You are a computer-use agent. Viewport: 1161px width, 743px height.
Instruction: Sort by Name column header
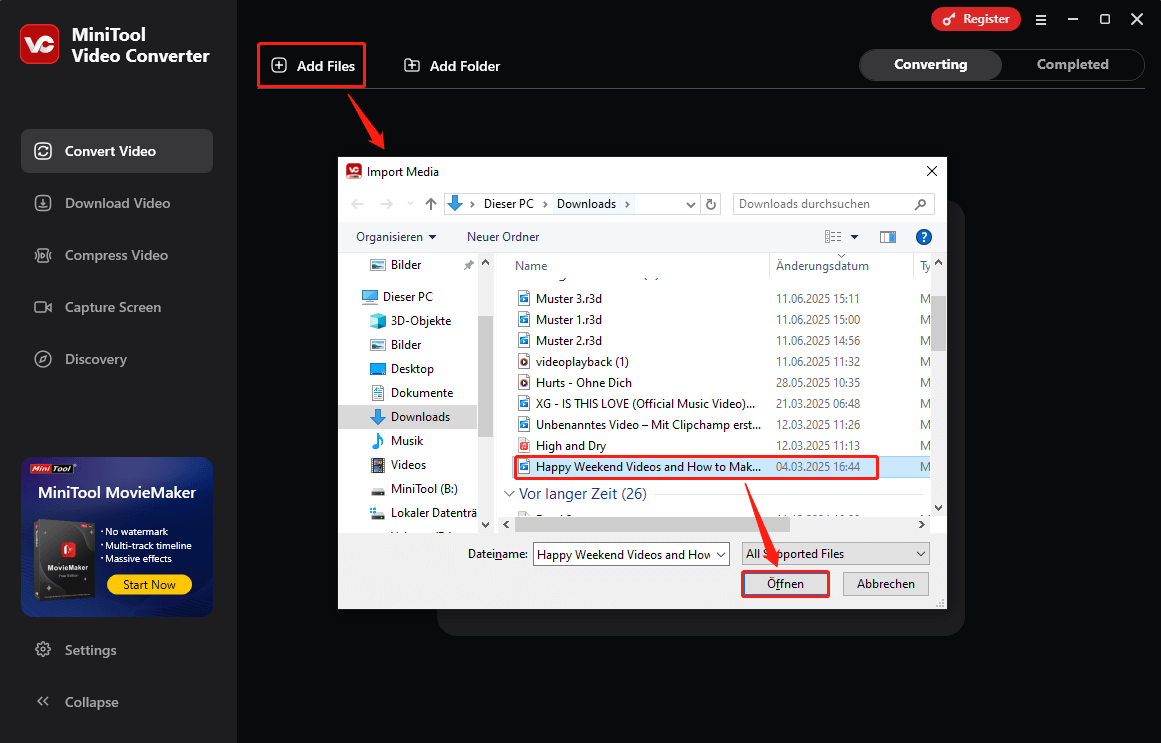[531, 266]
